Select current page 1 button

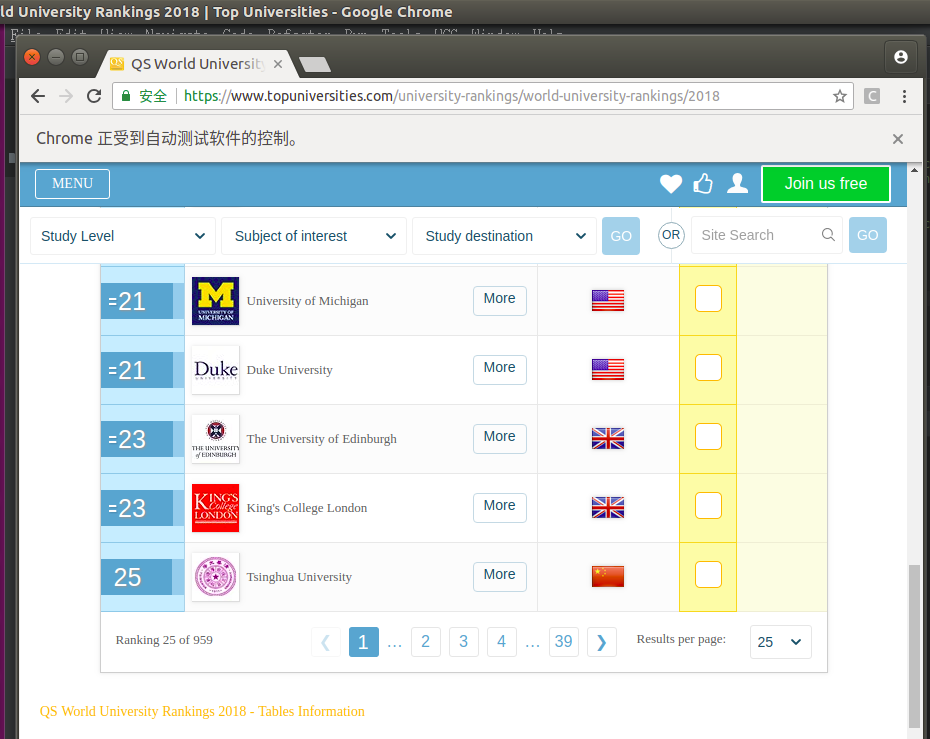[364, 642]
